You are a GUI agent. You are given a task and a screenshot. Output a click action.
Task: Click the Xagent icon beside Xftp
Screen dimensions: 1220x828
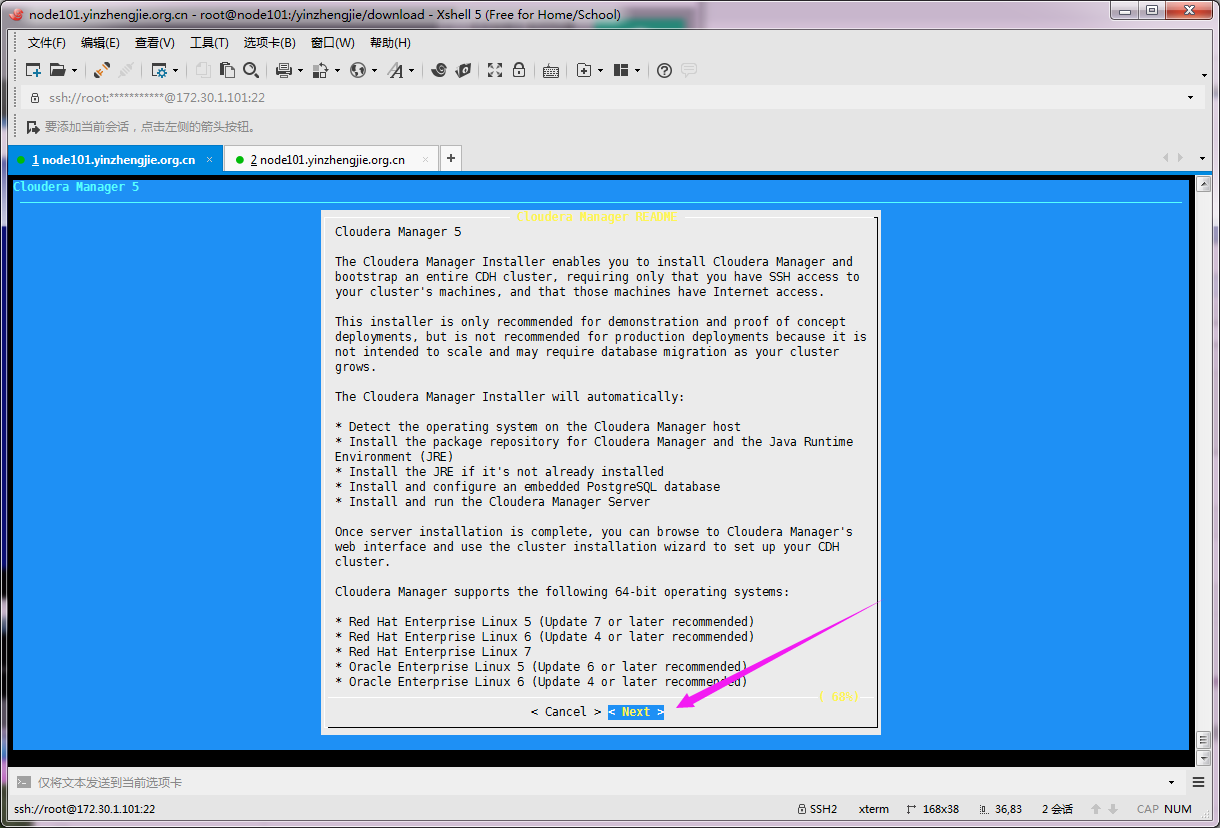coord(463,70)
